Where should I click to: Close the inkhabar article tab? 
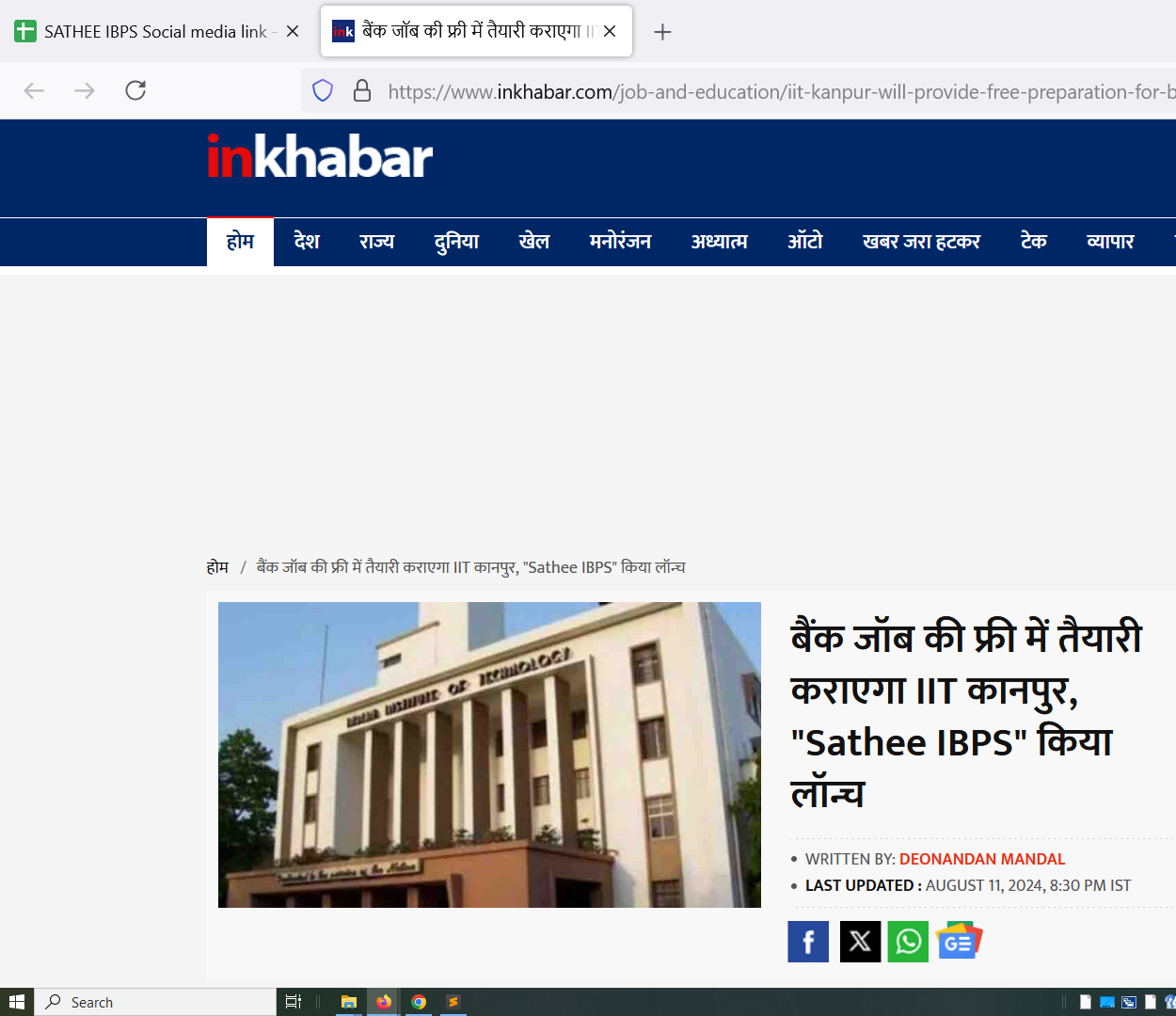pyautogui.click(x=610, y=31)
